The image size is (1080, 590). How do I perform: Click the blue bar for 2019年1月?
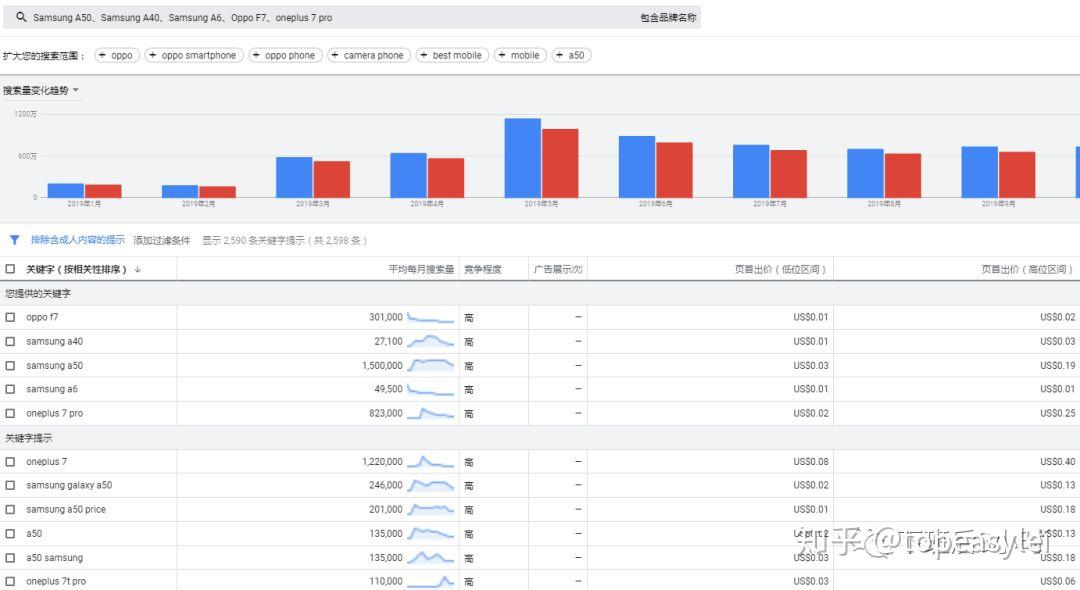pyautogui.click(x=65, y=191)
